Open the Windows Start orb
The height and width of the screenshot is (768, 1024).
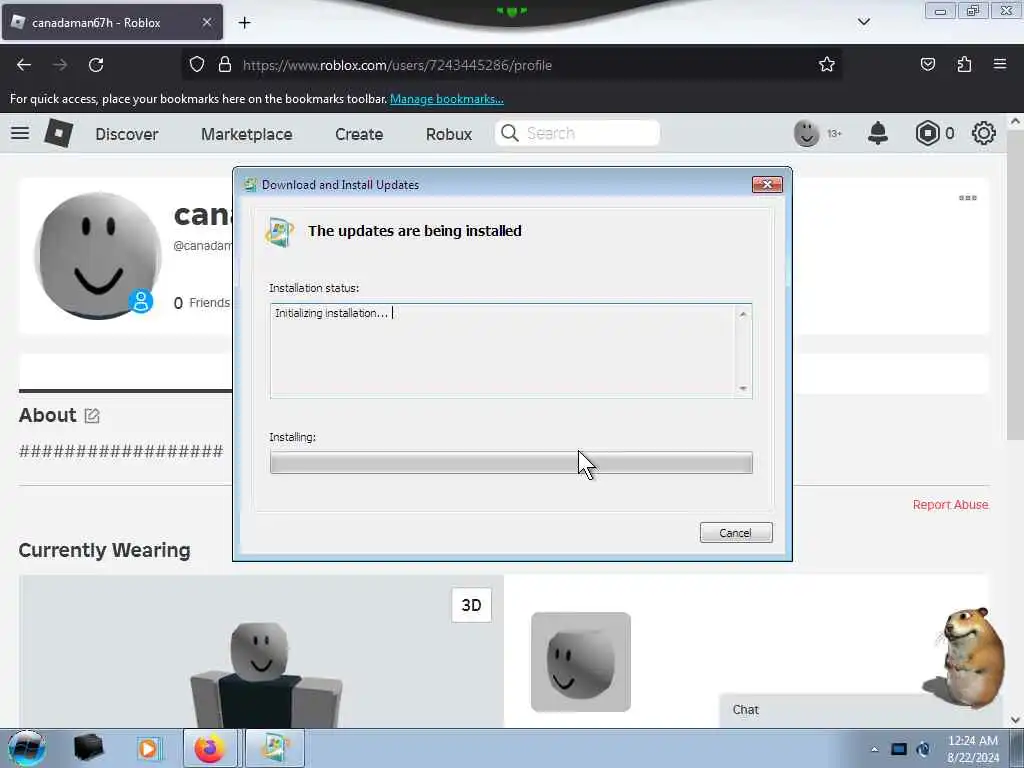click(27, 748)
